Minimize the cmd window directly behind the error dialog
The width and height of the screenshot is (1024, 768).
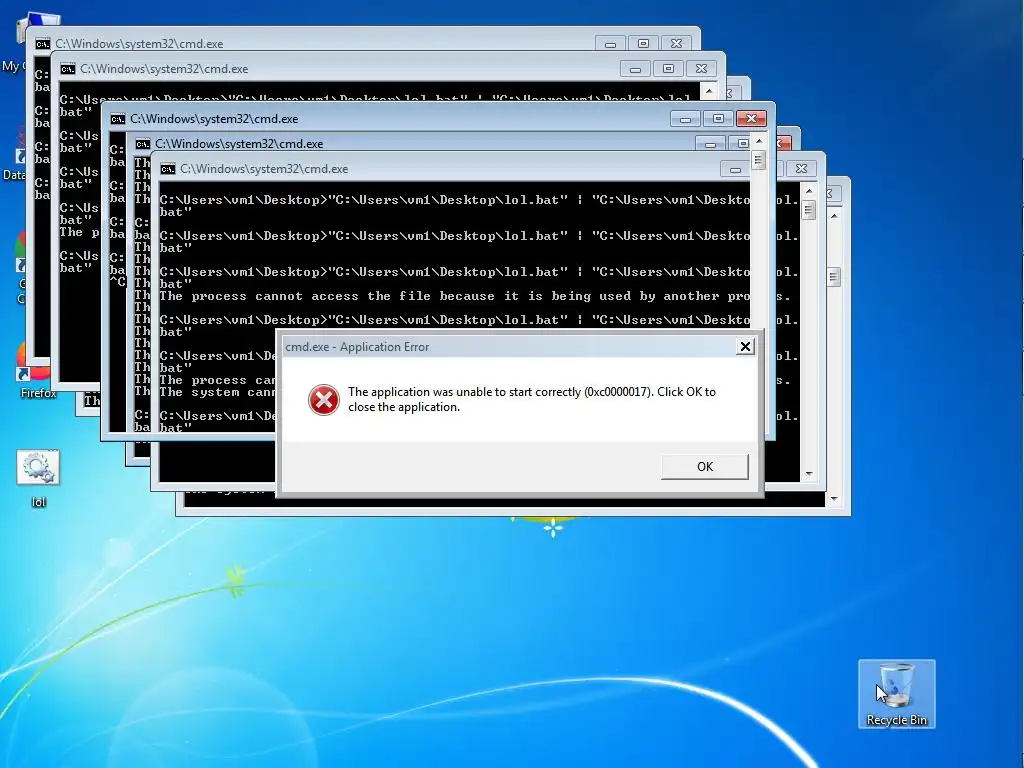pyautogui.click(x=735, y=169)
